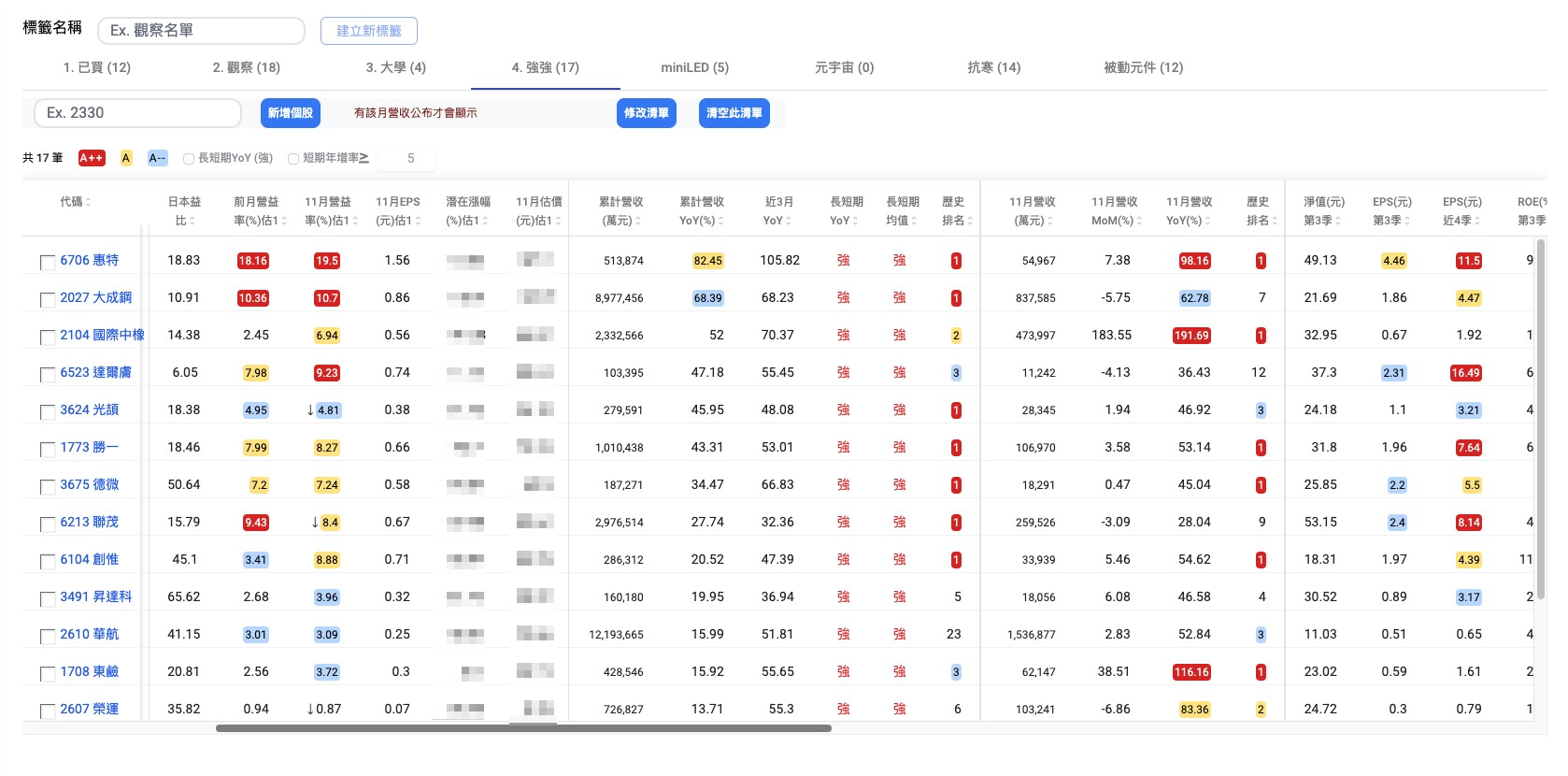Image resolution: width=1568 pixels, height=776 pixels.
Task: Click 建立新標籤 button
Action: click(x=369, y=31)
